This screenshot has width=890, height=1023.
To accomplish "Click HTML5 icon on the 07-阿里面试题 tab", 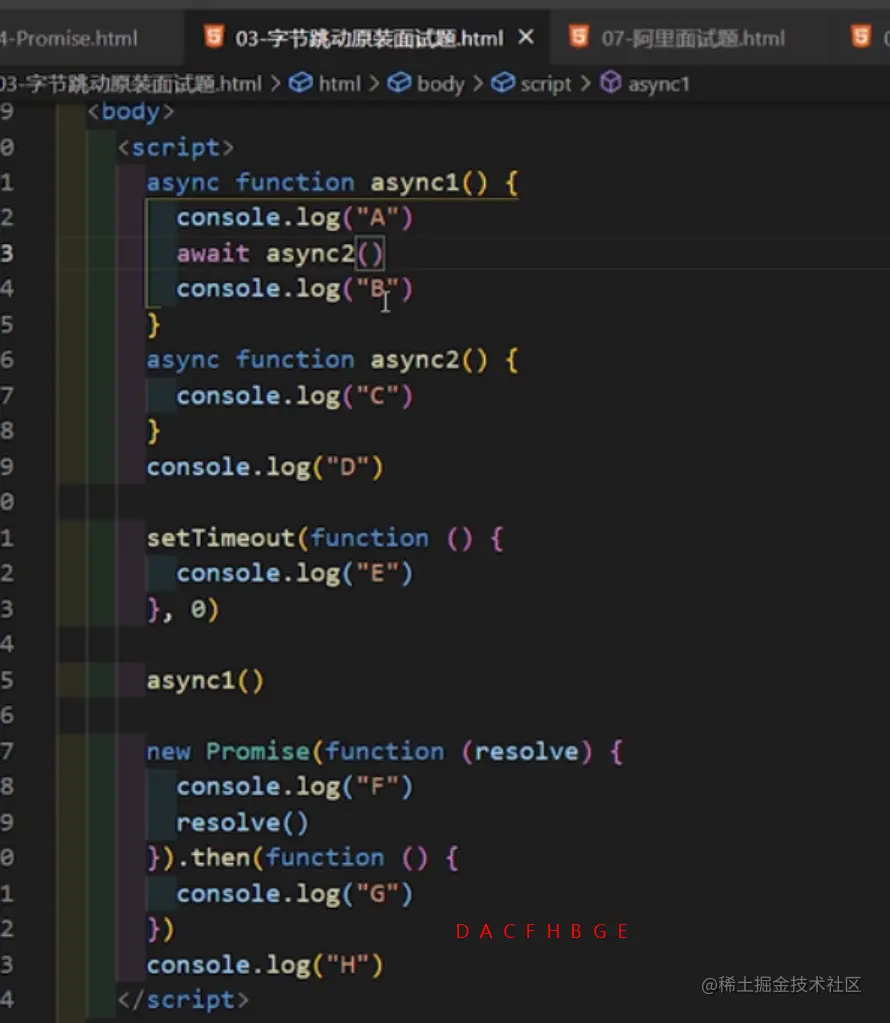I will click(x=579, y=37).
